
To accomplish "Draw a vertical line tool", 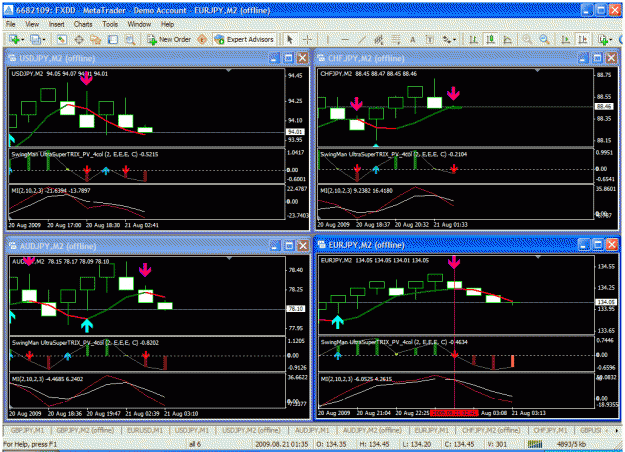I will [x=328, y=39].
